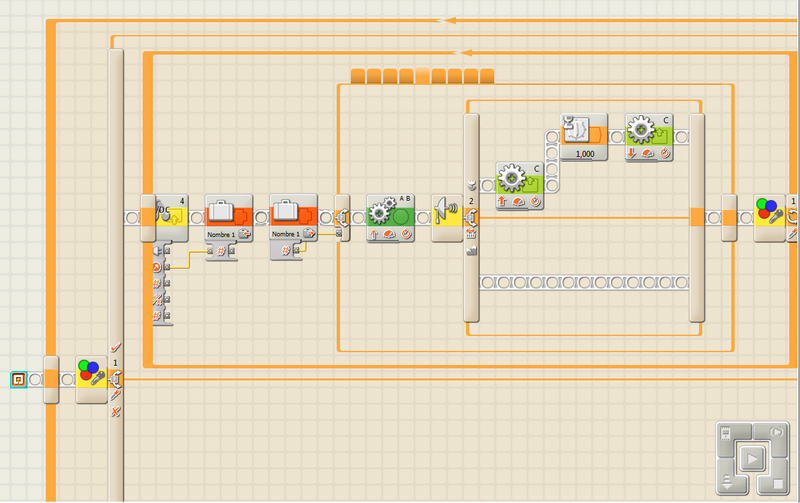Image resolution: width=800 pixels, height=503 pixels.
Task: Click Run Selected button on the controller
Action: click(x=777, y=434)
